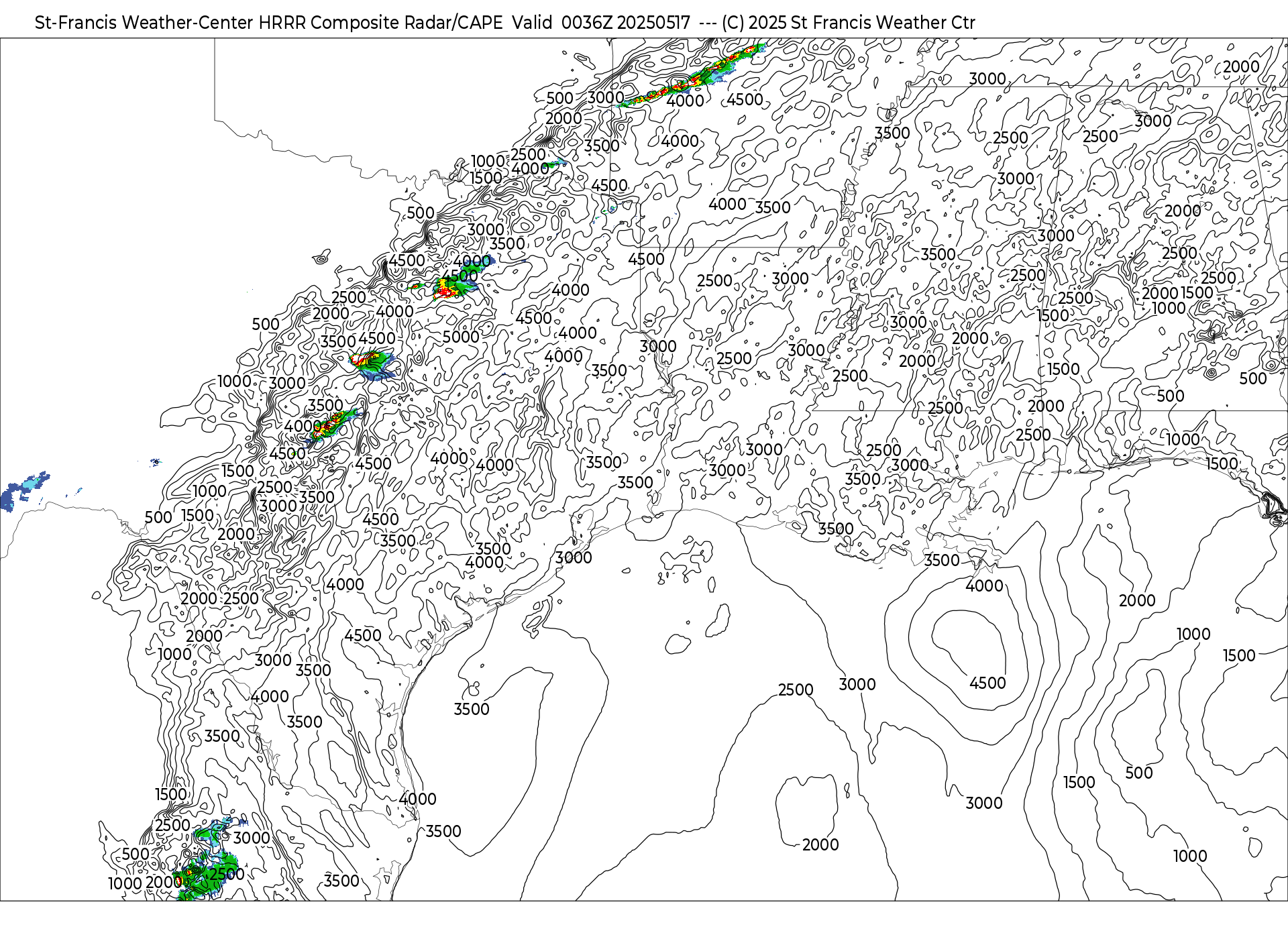
Task: Click the 4500 label inside the Gulf CAPE maximum
Action: (987, 683)
